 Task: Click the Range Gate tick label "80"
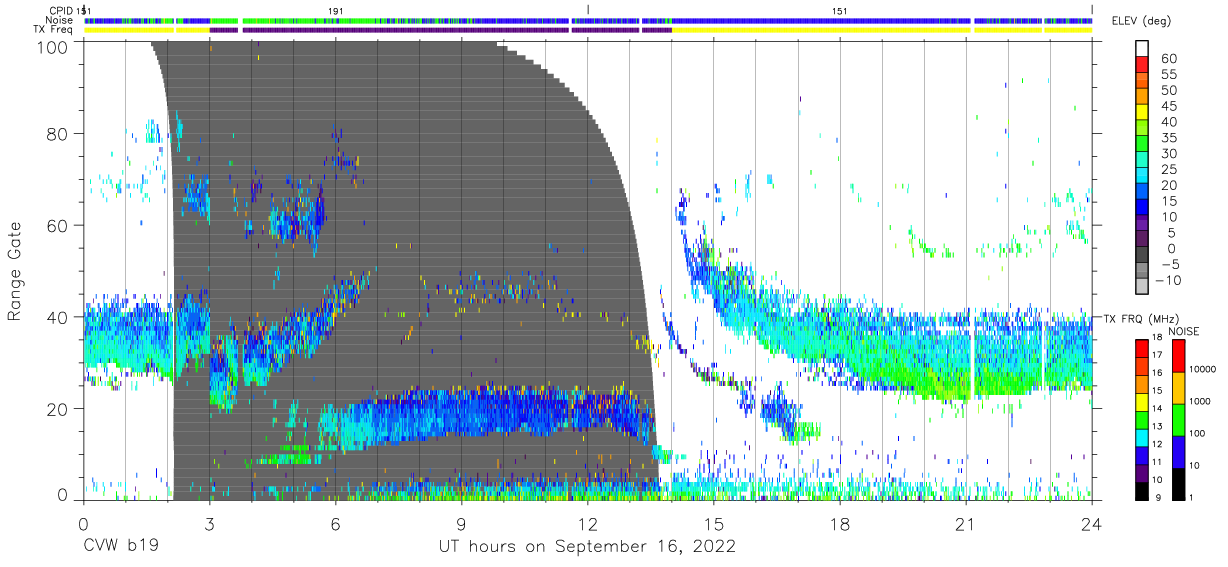59,134
